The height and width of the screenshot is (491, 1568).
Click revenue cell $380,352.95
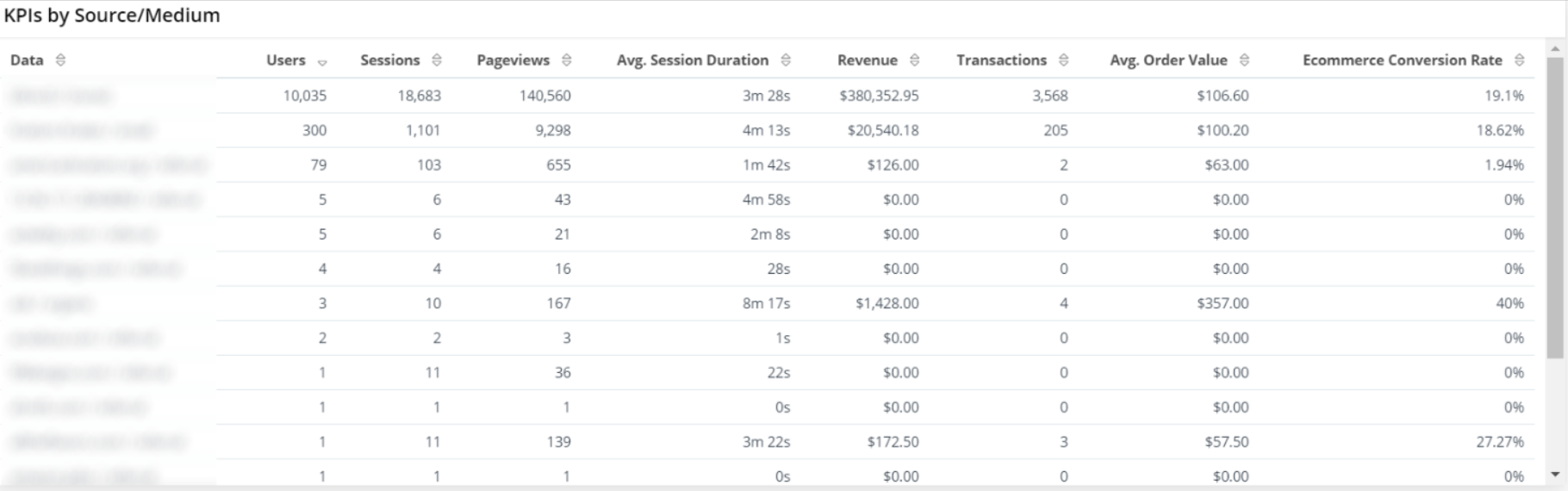(880, 96)
